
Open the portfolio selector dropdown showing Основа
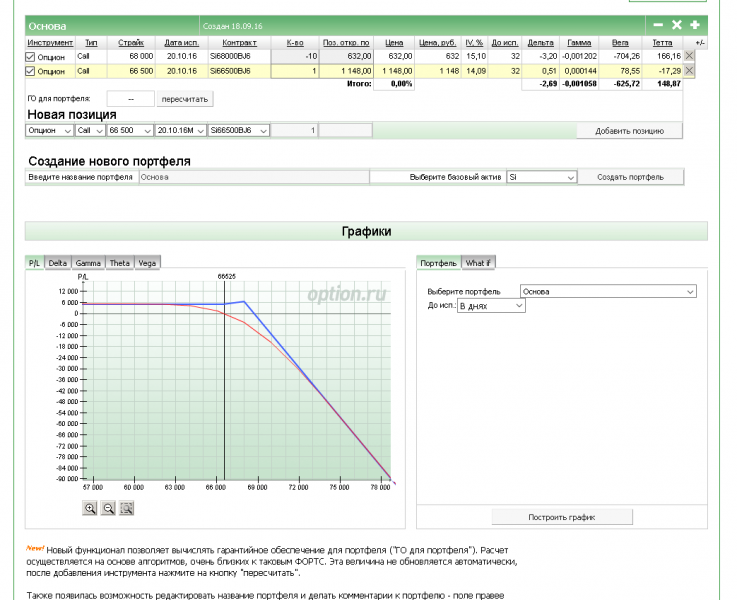pos(607,291)
